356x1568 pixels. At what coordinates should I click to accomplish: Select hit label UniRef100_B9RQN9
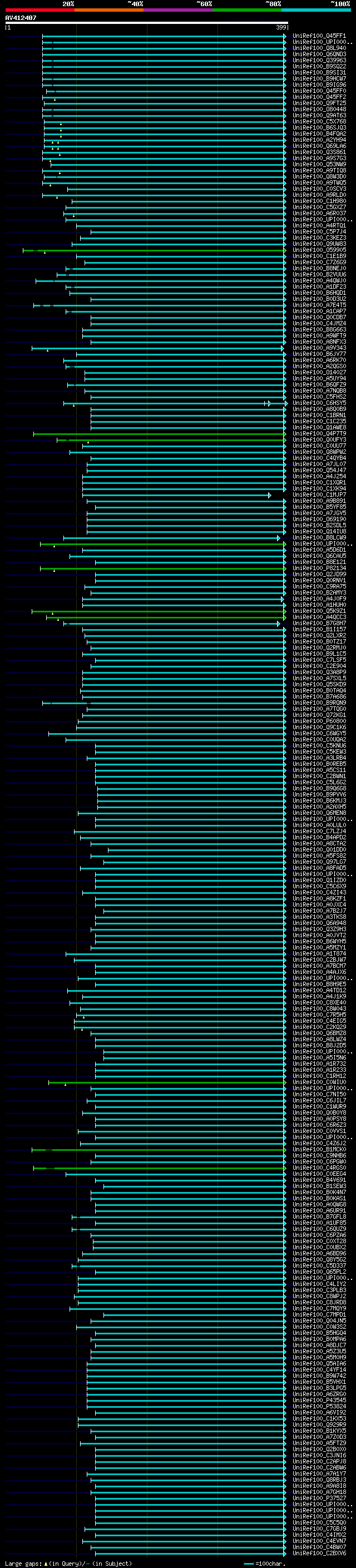tap(319, 703)
